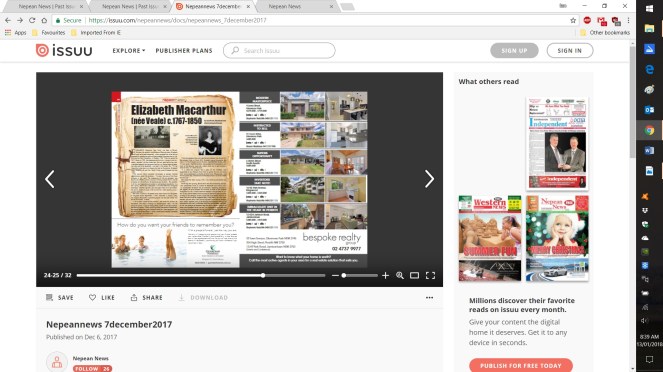Click the red adblock extension icon
The height and width of the screenshot is (372, 663).
(x=587, y=20)
